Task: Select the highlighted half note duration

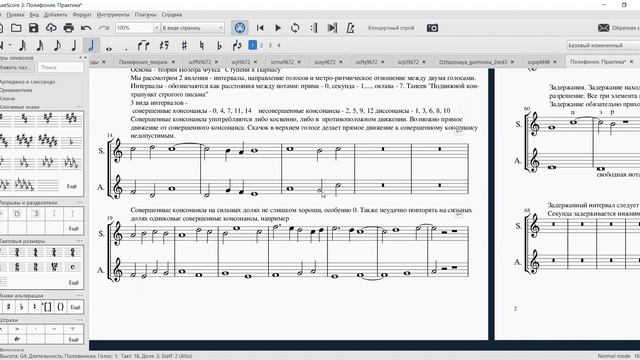Action: (x=91, y=45)
